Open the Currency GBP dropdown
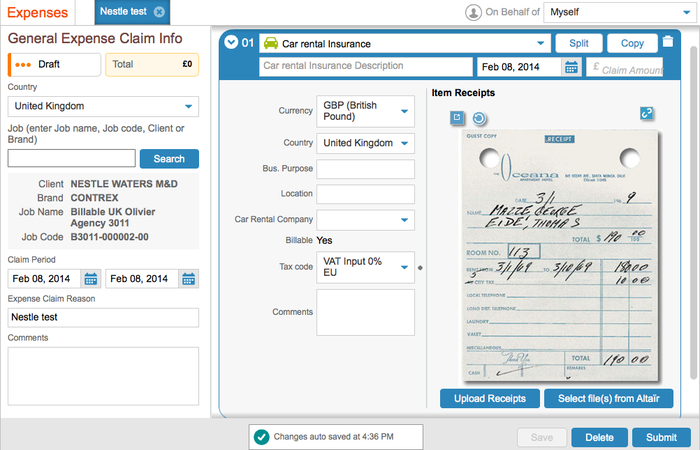700x450 pixels. (x=365, y=111)
